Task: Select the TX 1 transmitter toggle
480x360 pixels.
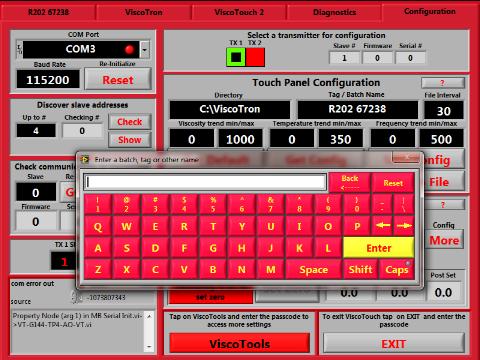Action: [236, 57]
